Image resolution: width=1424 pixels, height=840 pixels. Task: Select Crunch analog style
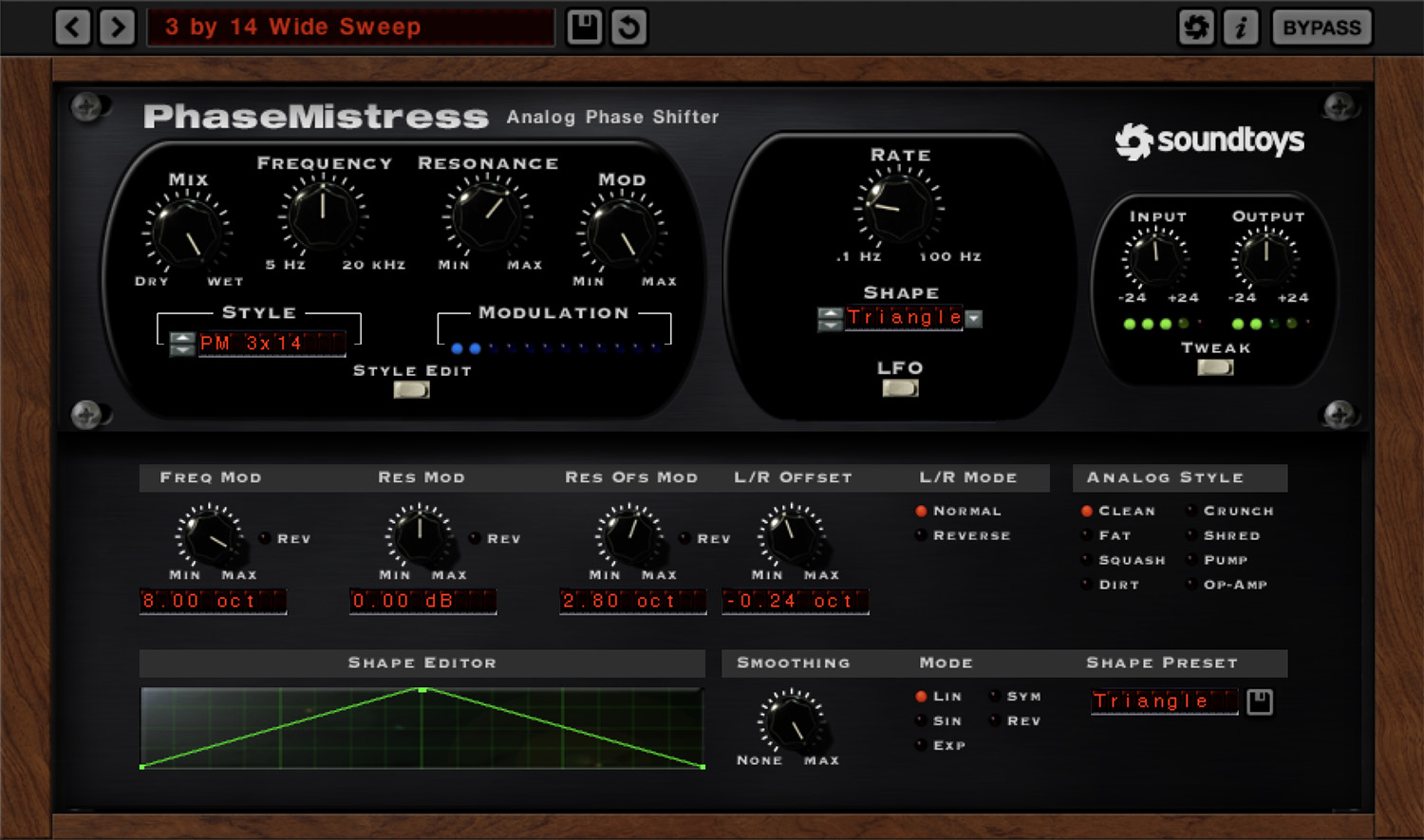pyautogui.click(x=1190, y=511)
